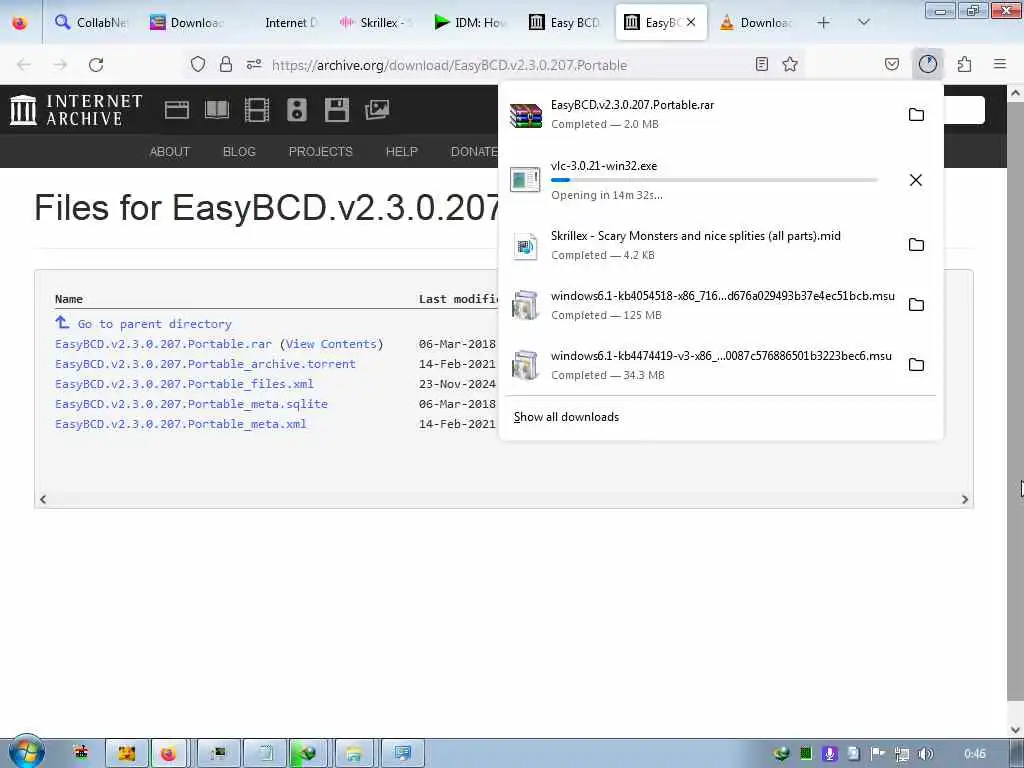Switch to the VLC Download tab
This screenshot has width=1024, height=768.
[756, 22]
